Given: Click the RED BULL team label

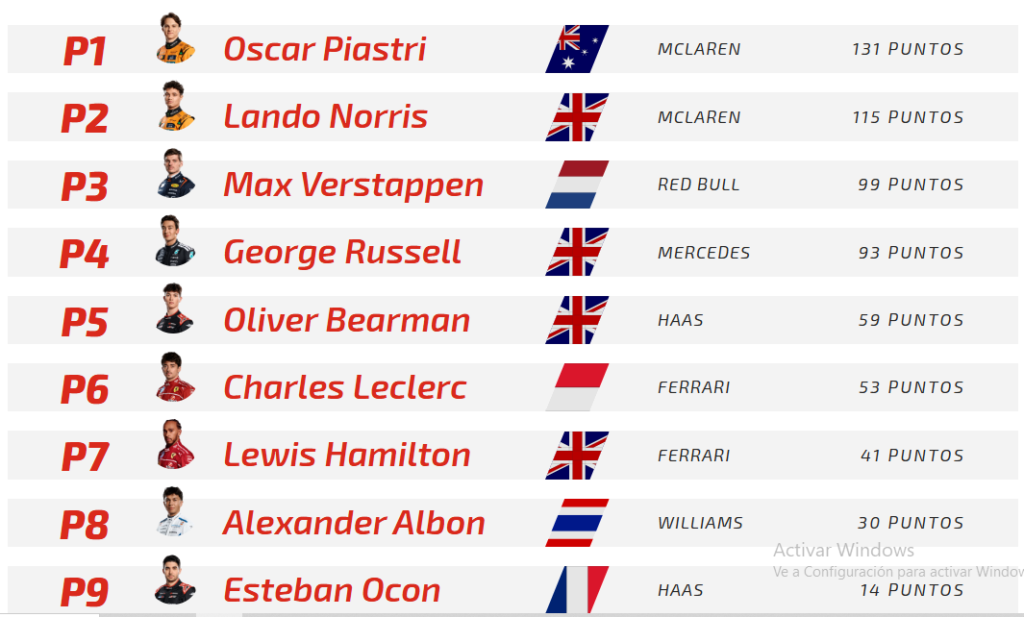Looking at the screenshot, I should coord(699,185).
